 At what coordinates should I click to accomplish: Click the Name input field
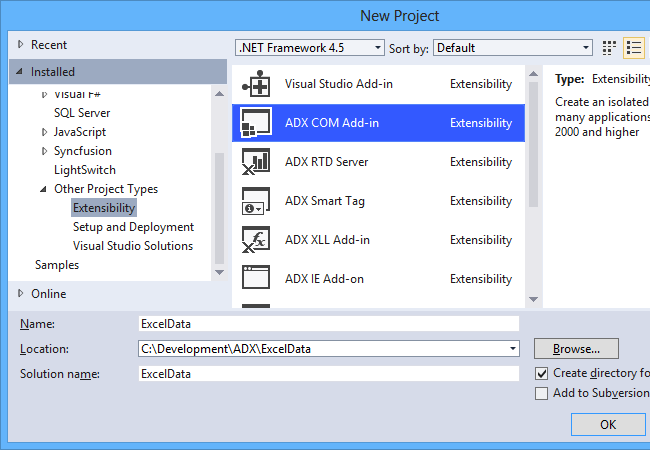coord(329,324)
